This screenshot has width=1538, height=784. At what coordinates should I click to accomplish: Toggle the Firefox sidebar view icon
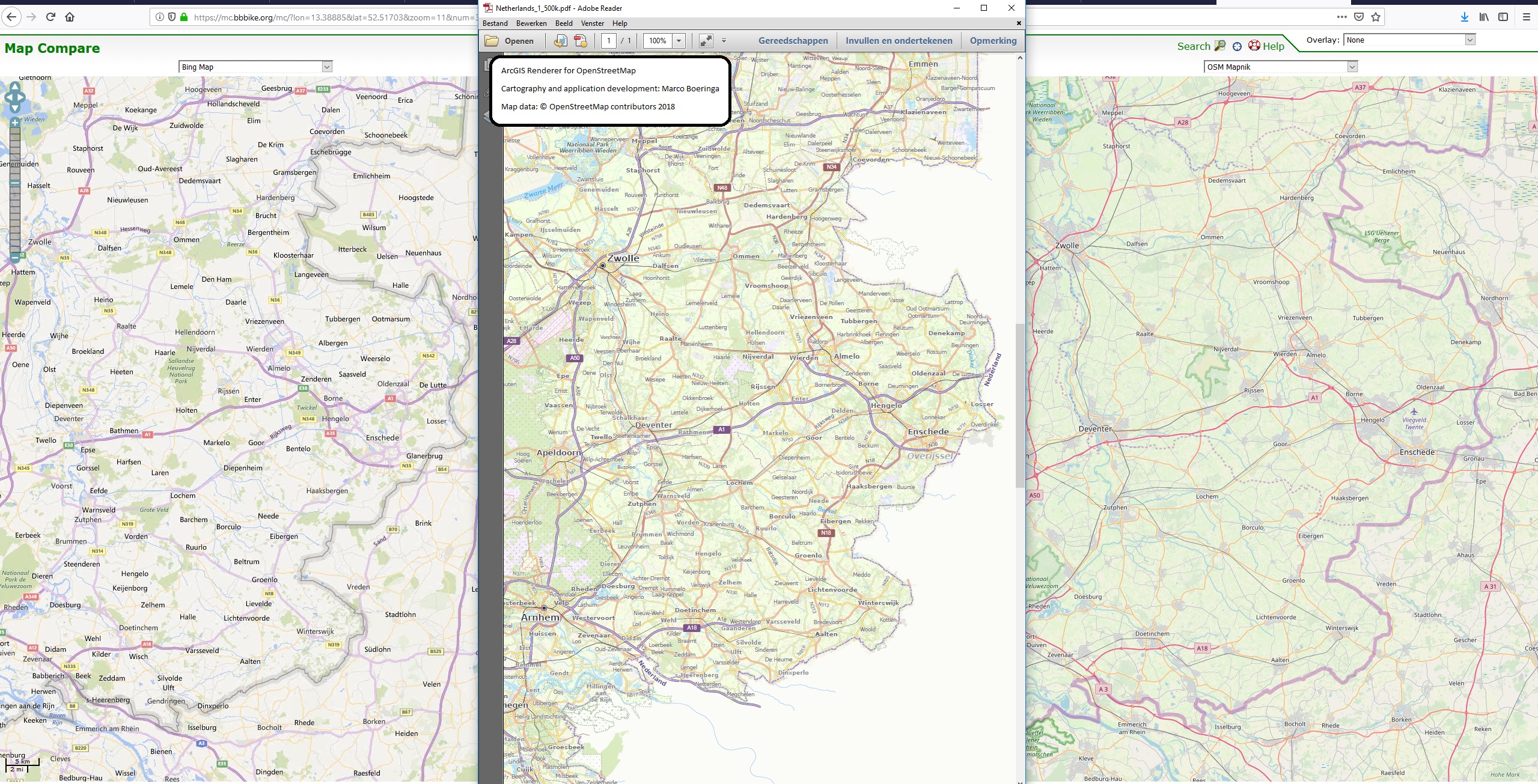click(1503, 17)
